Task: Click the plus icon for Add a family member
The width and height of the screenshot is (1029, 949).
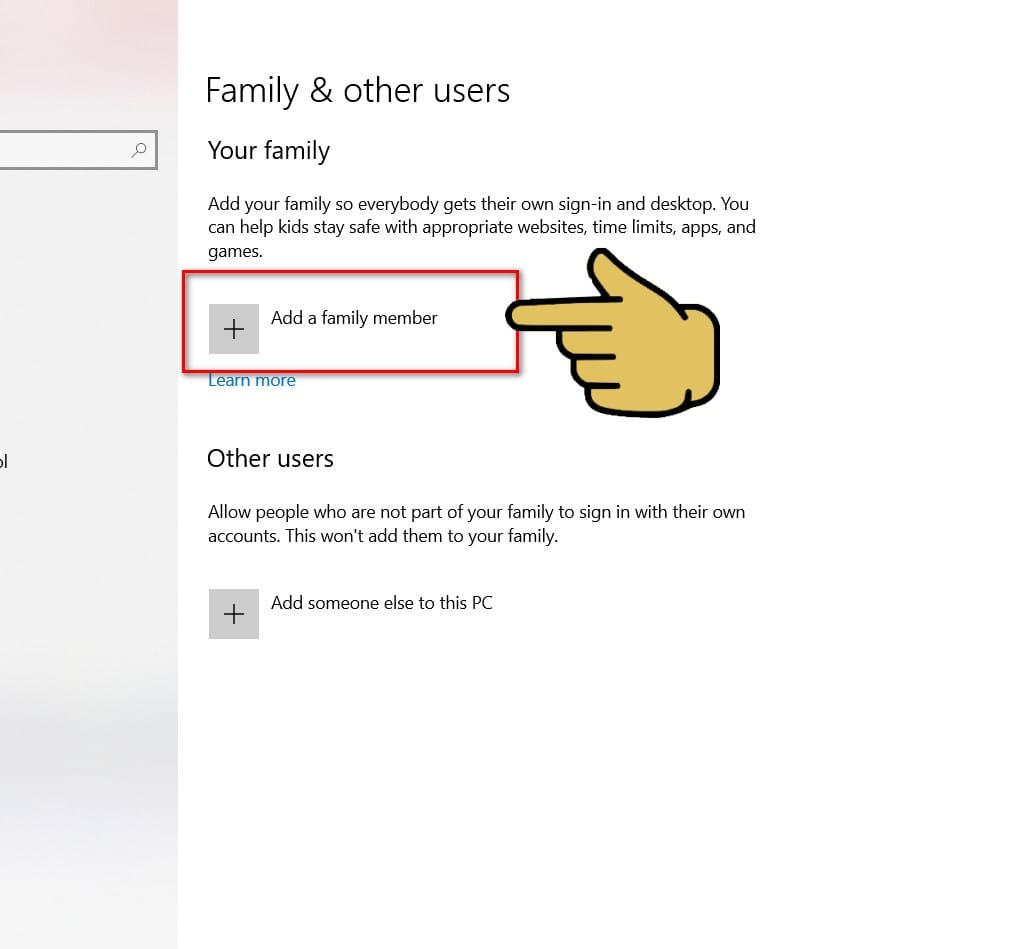Action: [x=234, y=329]
